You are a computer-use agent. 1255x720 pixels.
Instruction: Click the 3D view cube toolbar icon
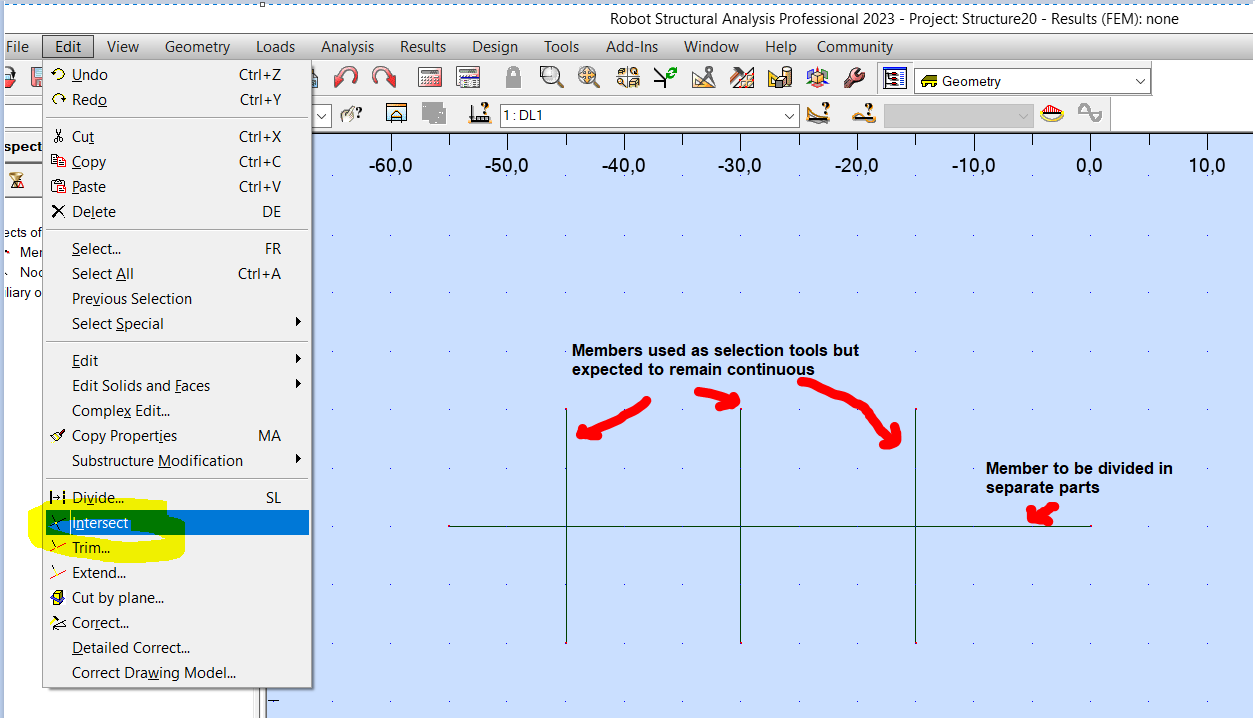pyautogui.click(x=818, y=76)
